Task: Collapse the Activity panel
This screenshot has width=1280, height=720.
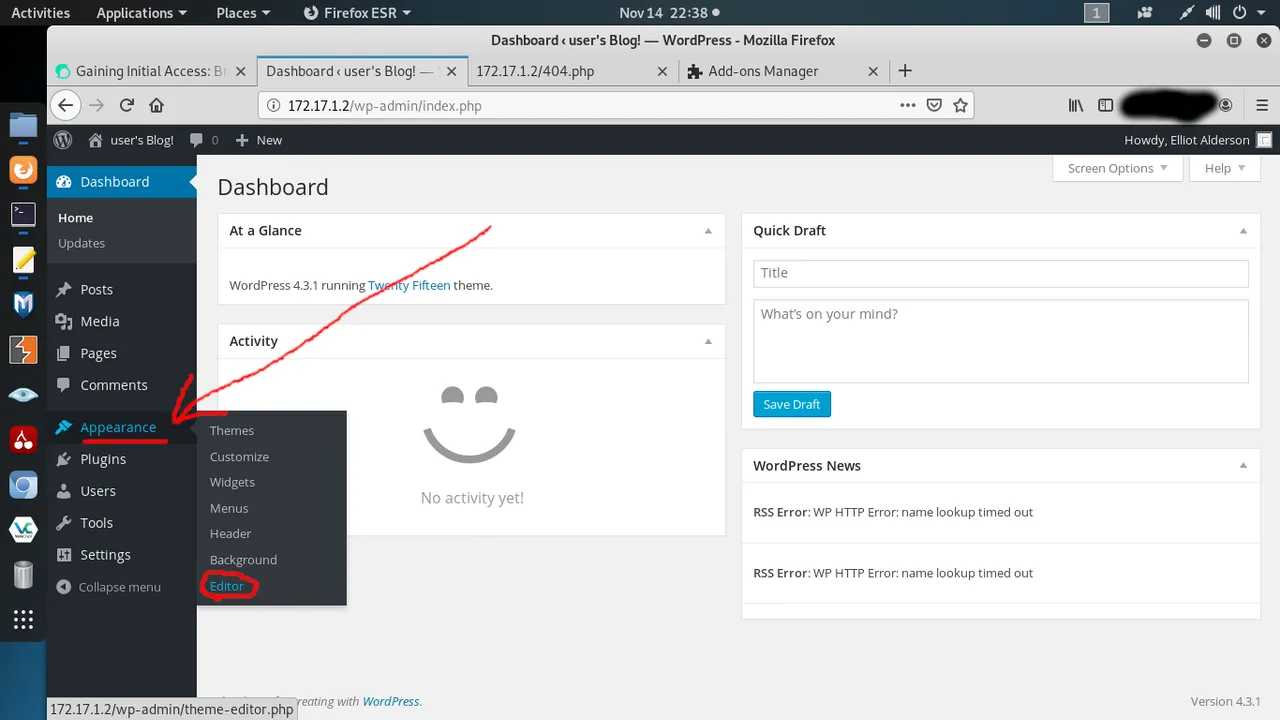Action: tap(708, 341)
